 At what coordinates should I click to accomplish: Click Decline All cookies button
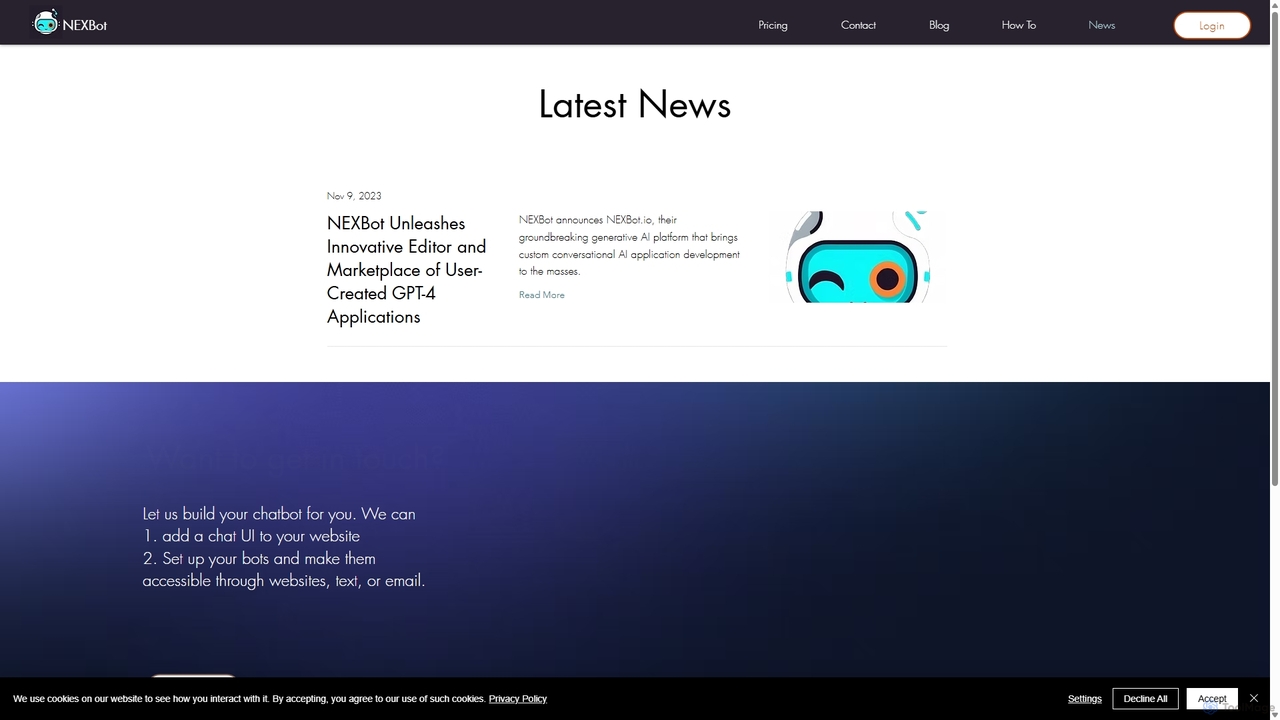click(x=1145, y=698)
